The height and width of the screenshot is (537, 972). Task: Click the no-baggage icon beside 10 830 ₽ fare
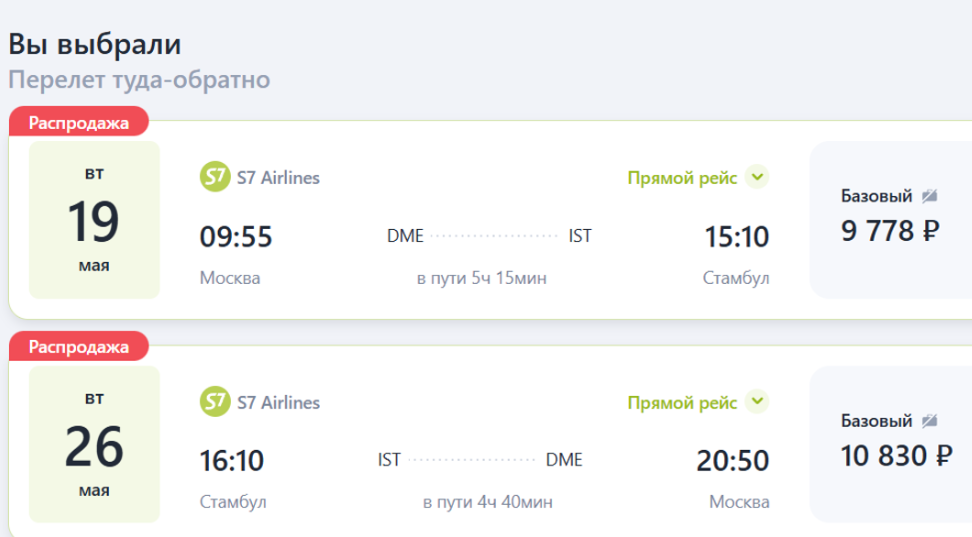[x=930, y=420]
